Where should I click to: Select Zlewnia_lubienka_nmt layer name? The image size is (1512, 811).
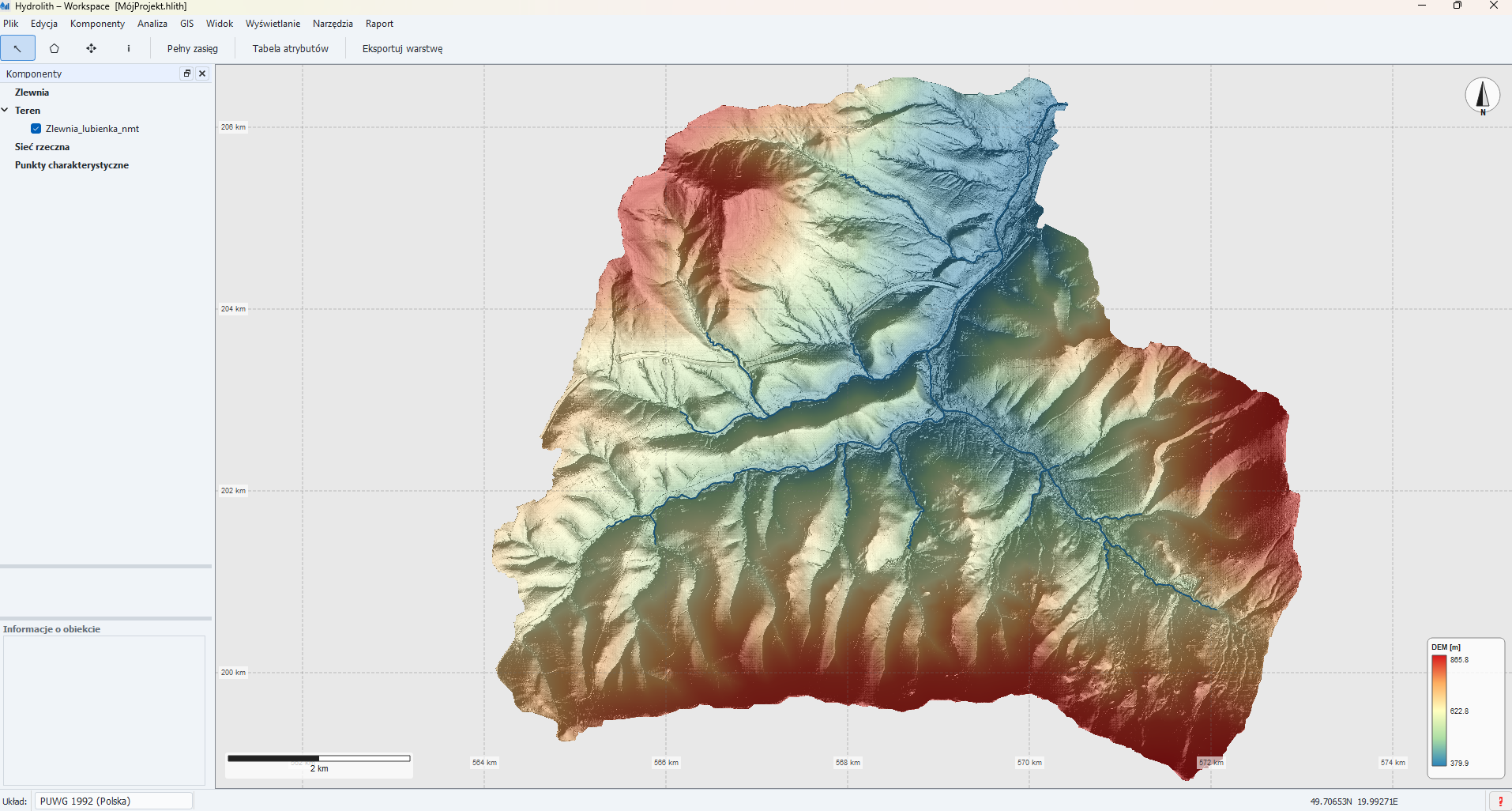click(x=92, y=129)
